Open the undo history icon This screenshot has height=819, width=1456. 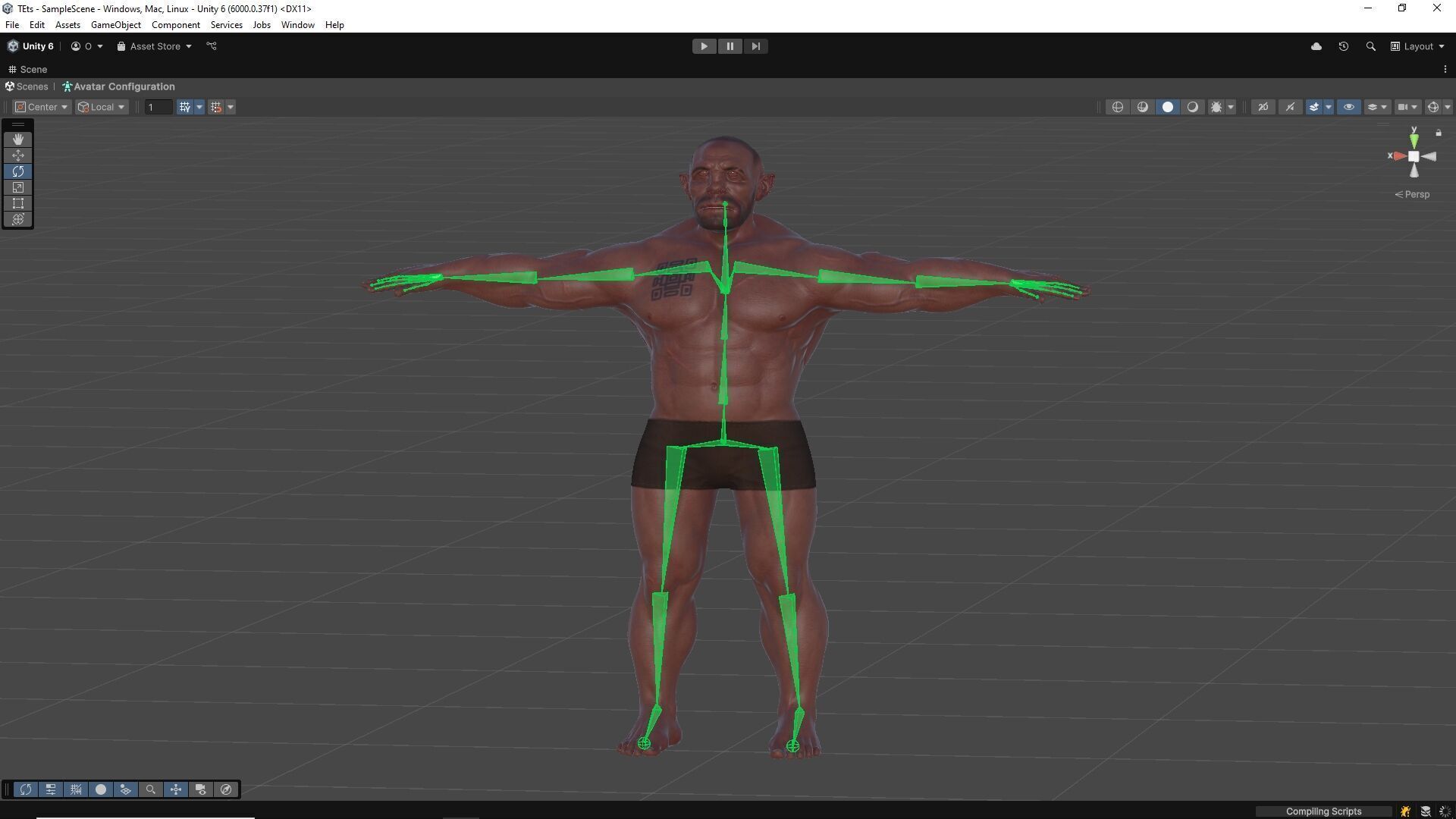(x=1343, y=46)
